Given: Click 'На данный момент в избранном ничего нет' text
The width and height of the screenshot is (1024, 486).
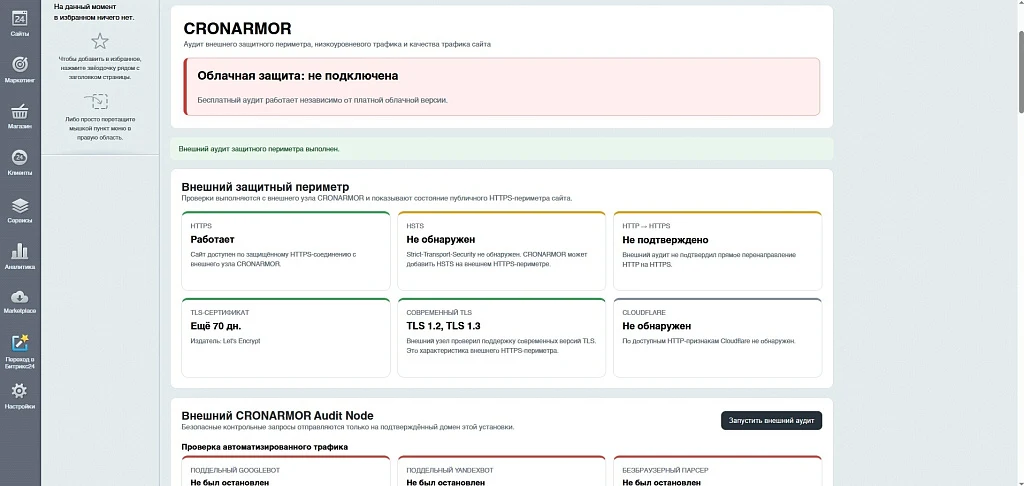Looking at the screenshot, I should coord(94,12).
